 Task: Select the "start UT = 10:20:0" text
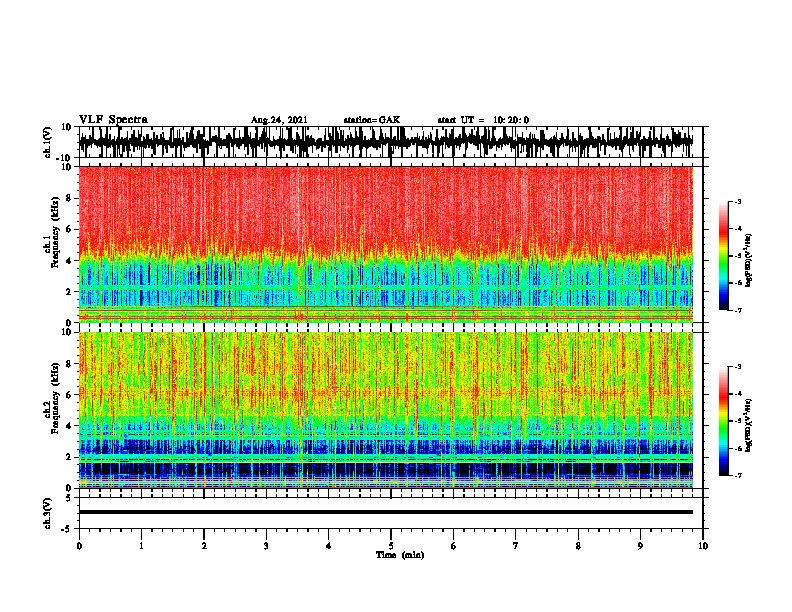[x=483, y=120]
